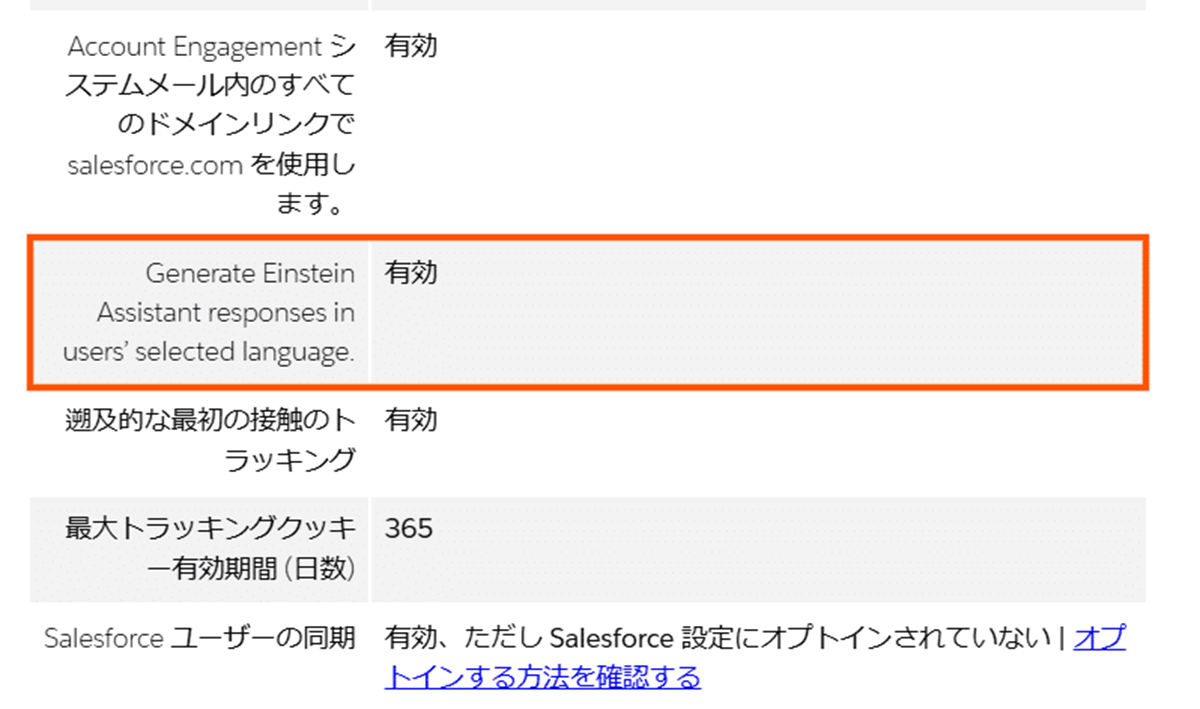Click 有効 value in the Einstein Assistant row
The width and height of the screenshot is (1200, 709).
tap(411, 273)
